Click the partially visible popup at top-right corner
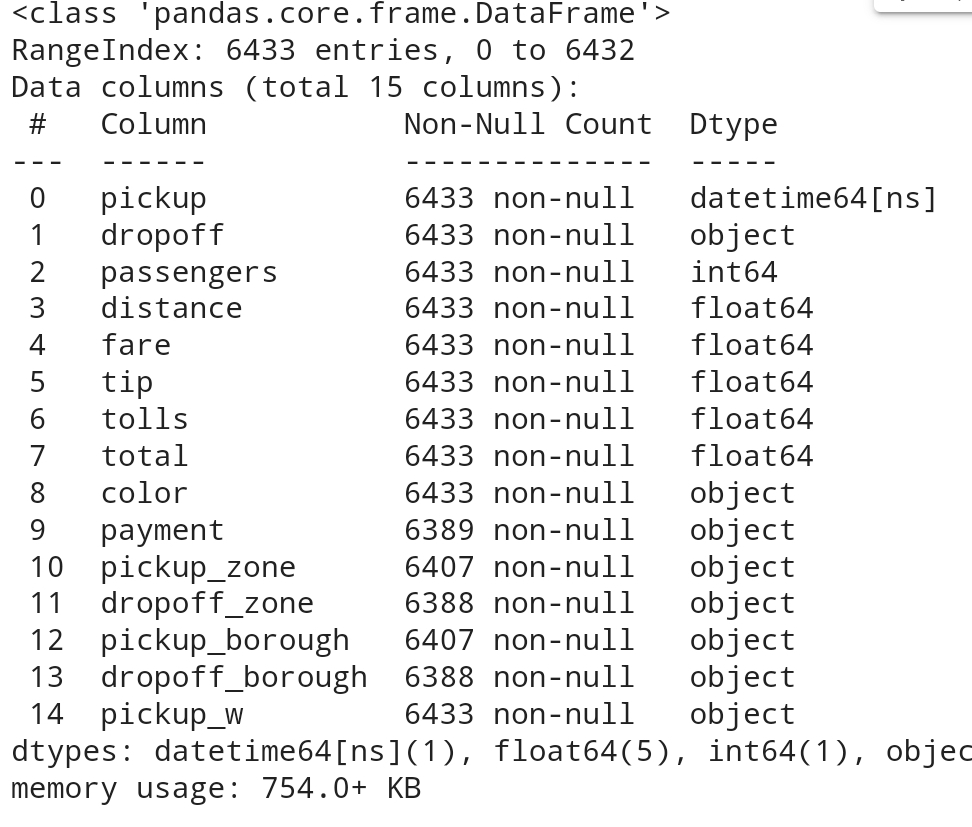This screenshot has height=827, width=972. pos(923,5)
